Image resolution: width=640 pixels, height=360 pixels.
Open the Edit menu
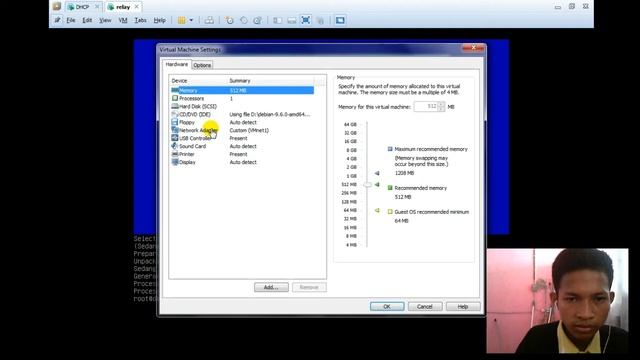(87, 20)
